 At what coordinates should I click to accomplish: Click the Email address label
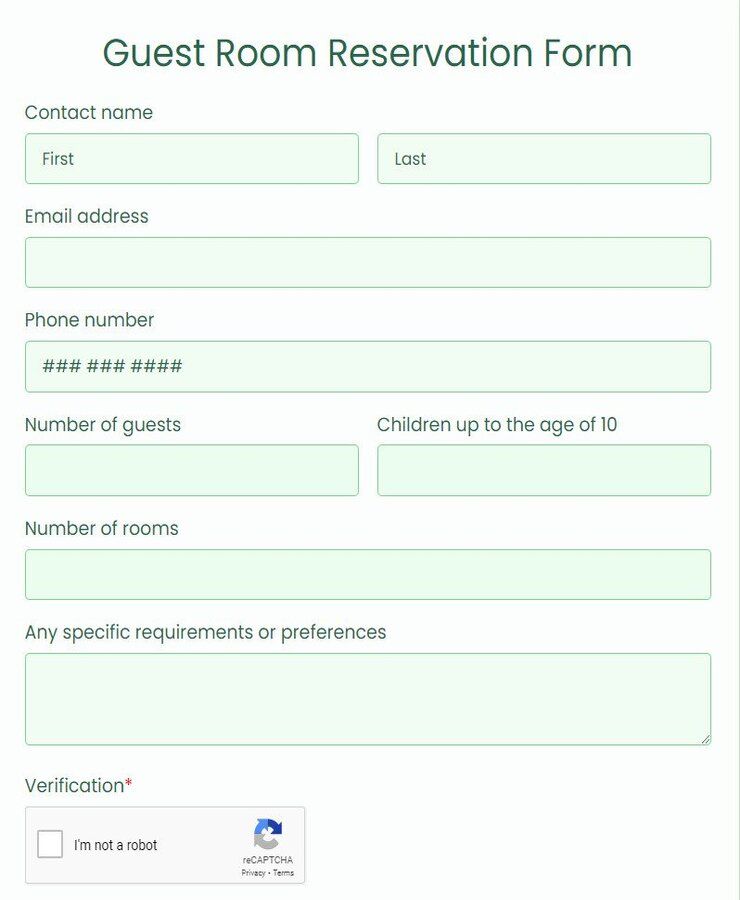click(x=86, y=216)
